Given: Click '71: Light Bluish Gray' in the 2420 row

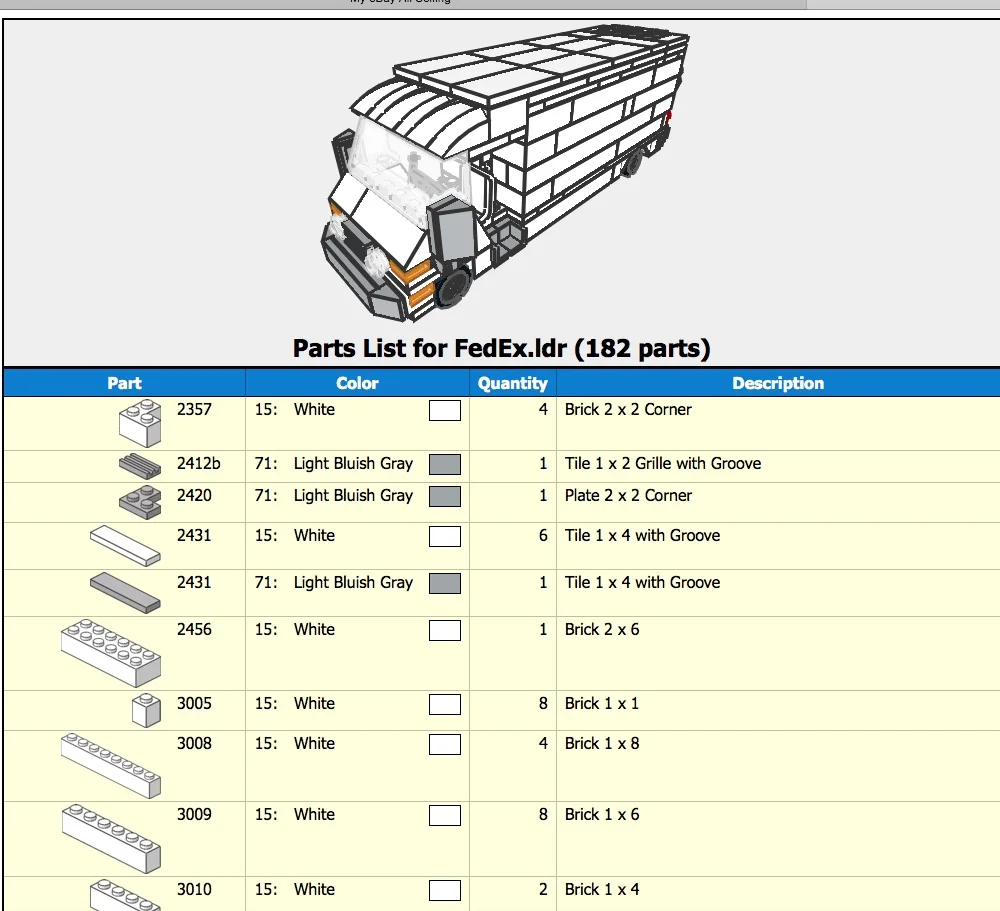Looking at the screenshot, I should [x=334, y=496].
